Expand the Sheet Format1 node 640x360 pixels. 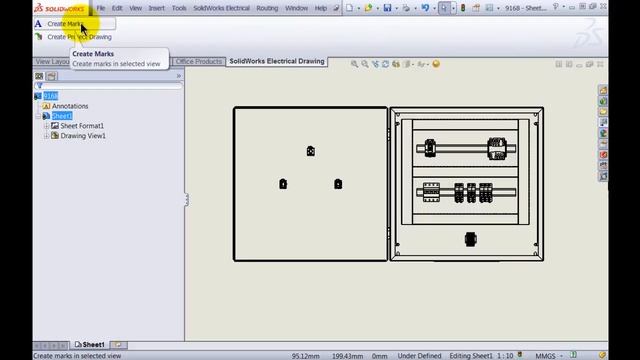coord(47,126)
